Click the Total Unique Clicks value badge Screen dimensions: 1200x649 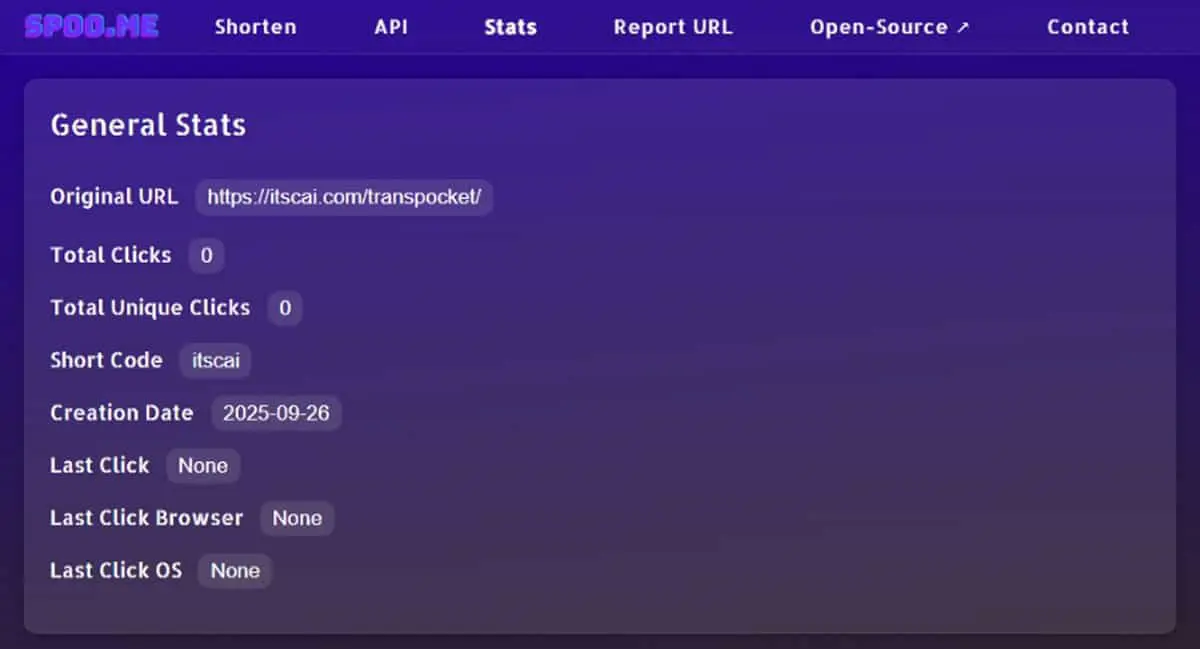[285, 308]
